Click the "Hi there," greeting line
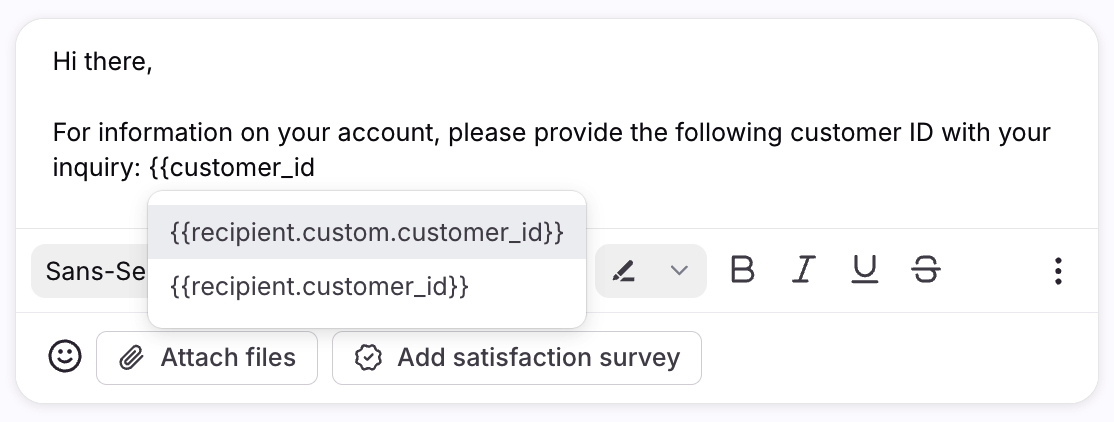The image size is (1114, 422). coord(102,62)
